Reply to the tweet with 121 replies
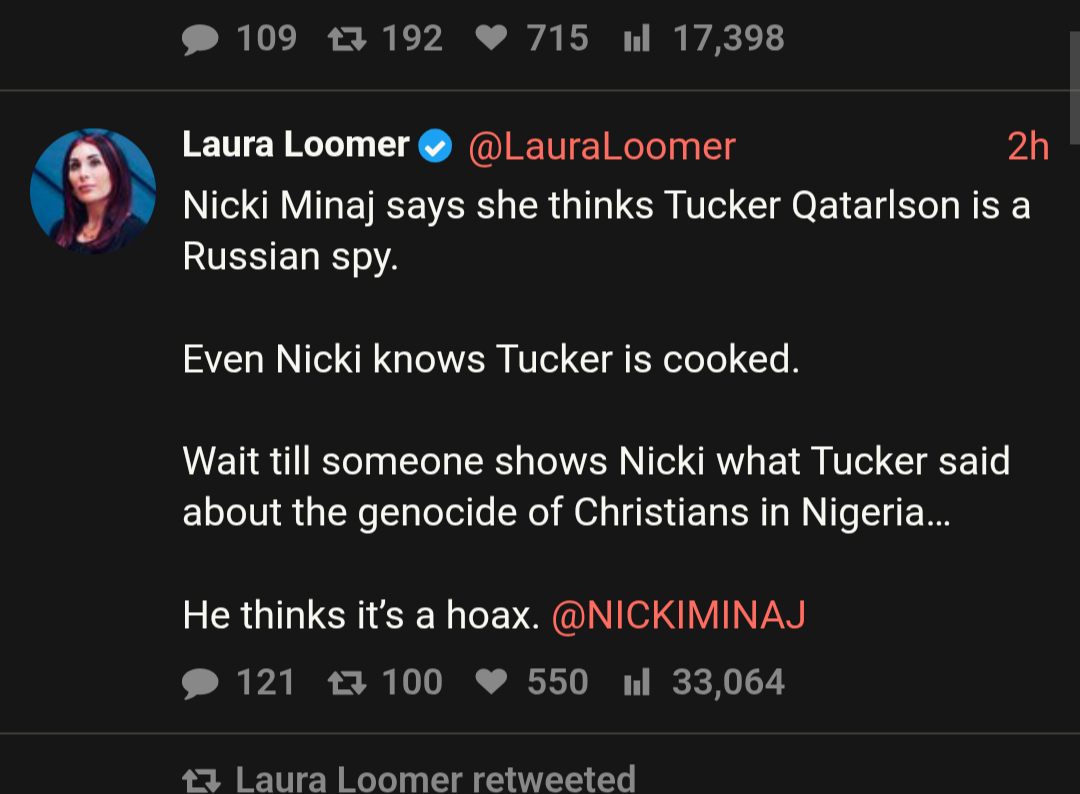The image size is (1080, 794). point(201,682)
